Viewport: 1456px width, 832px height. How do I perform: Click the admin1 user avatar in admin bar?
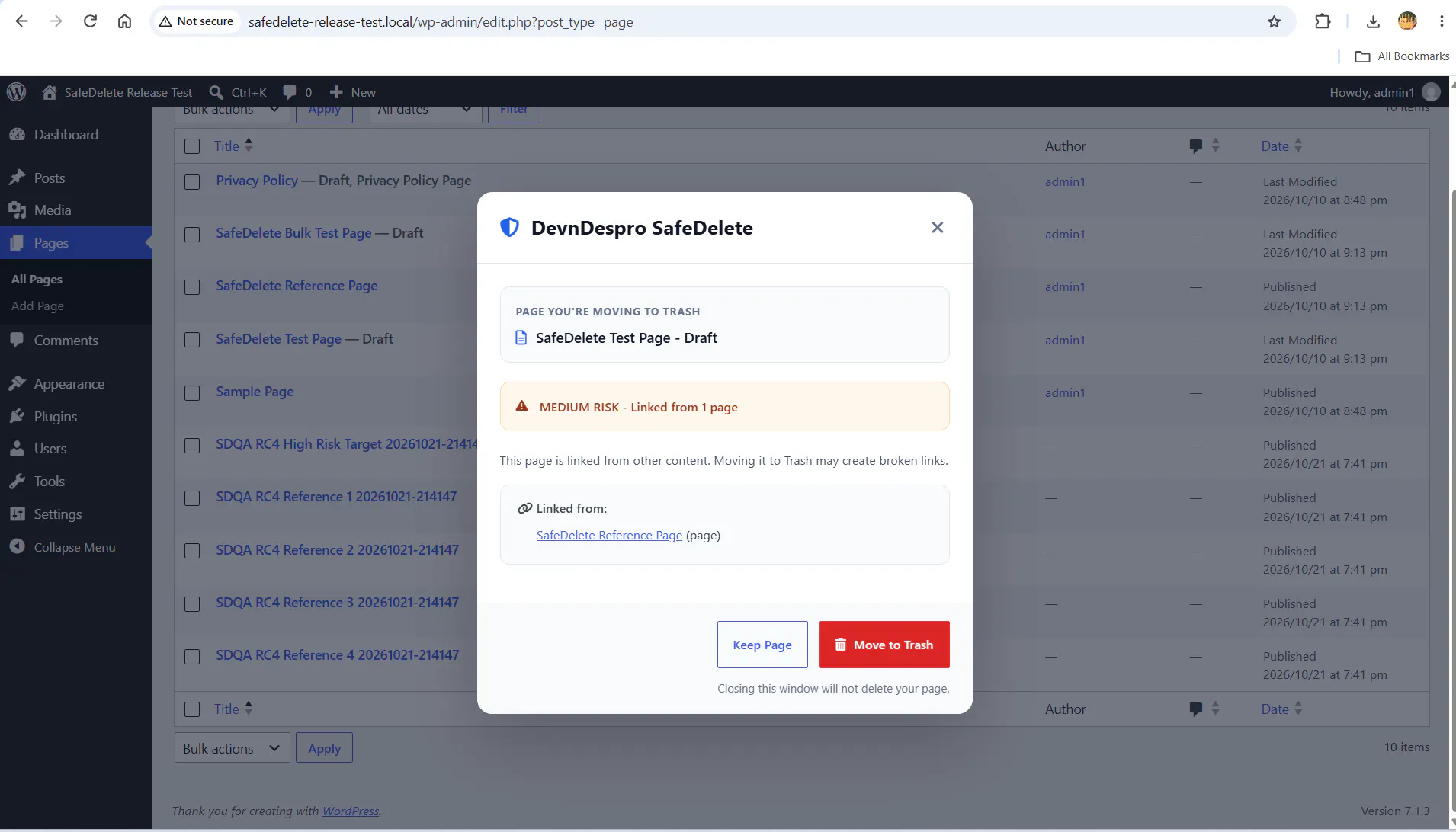(1432, 92)
